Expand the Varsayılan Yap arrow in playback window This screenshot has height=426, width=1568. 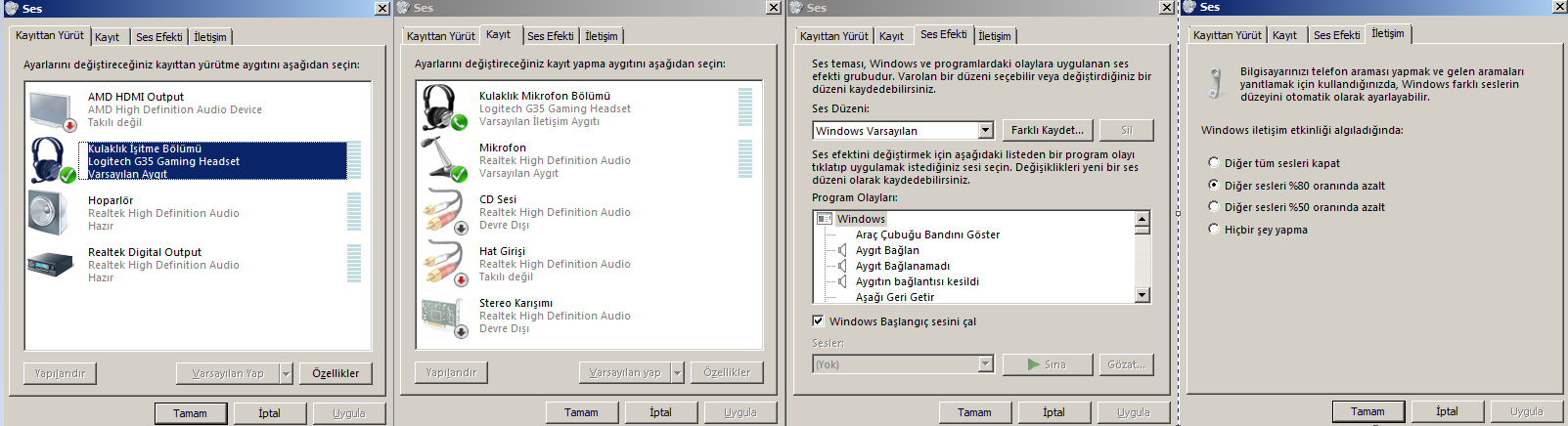(x=286, y=373)
